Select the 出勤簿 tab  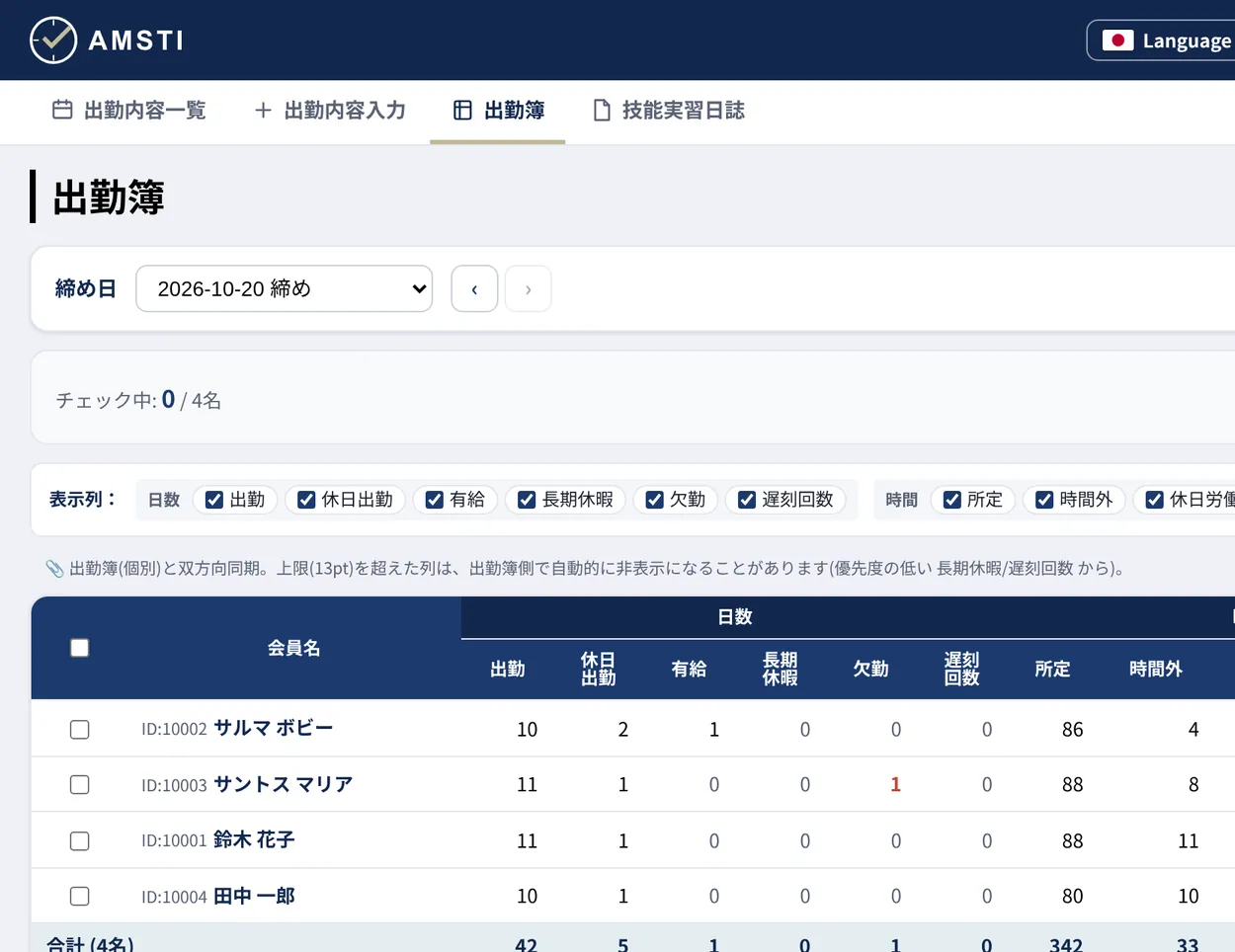(x=498, y=111)
